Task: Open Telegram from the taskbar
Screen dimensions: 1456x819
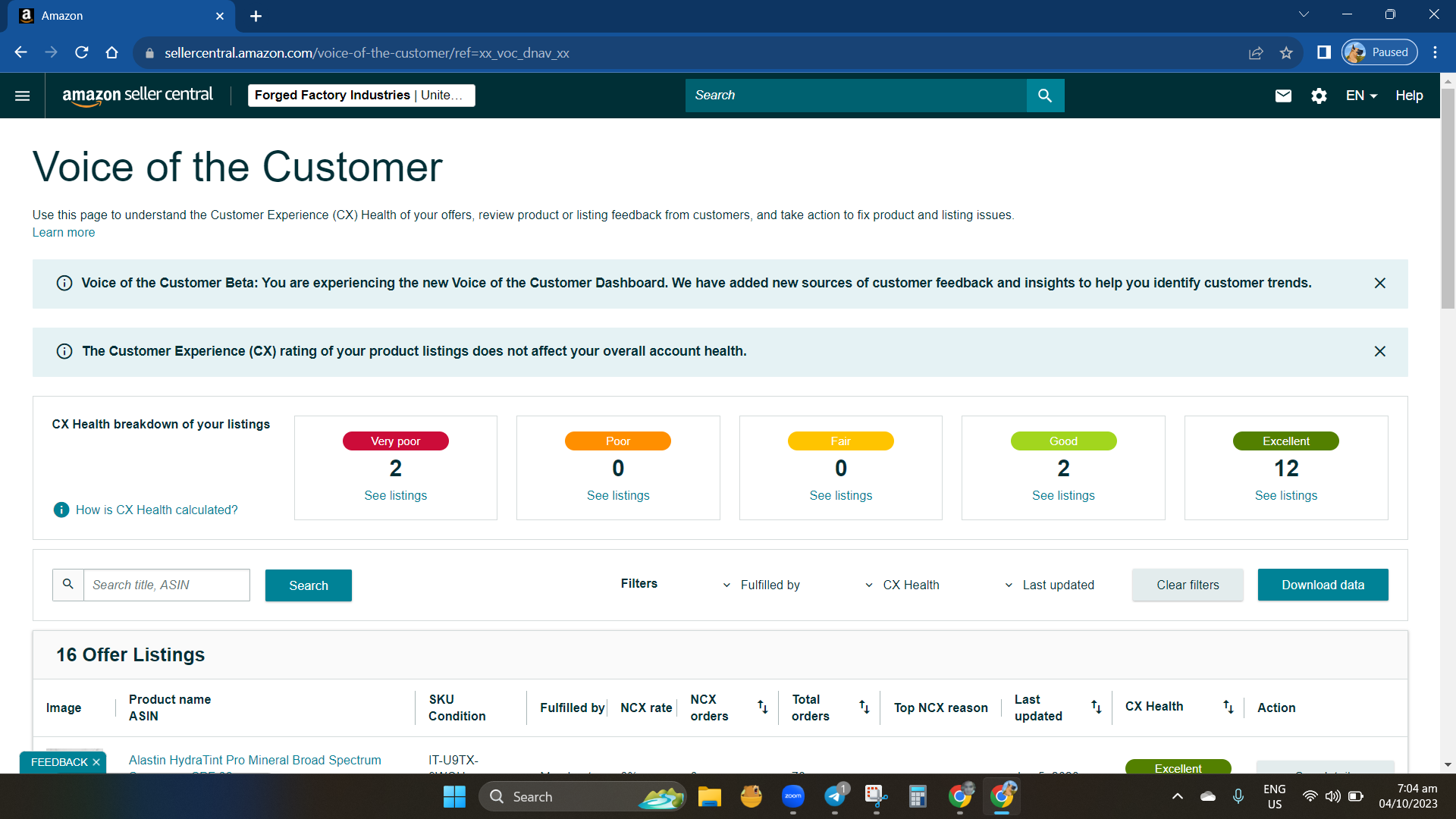Action: tap(835, 796)
